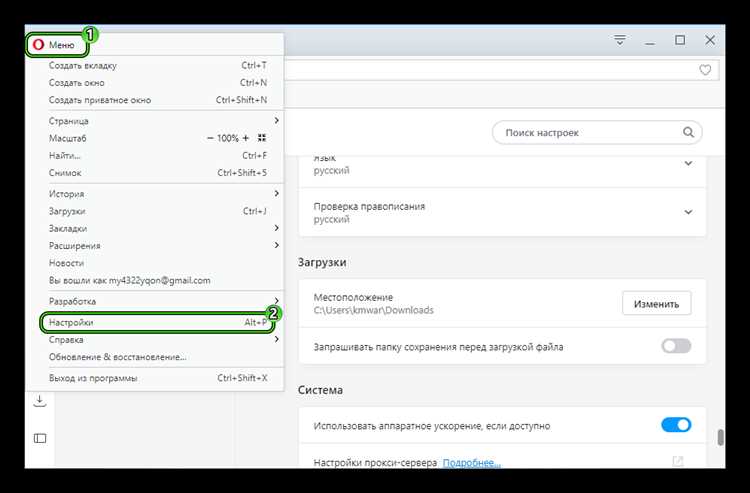Click the sidebar panel toggle icon

pos(40,438)
